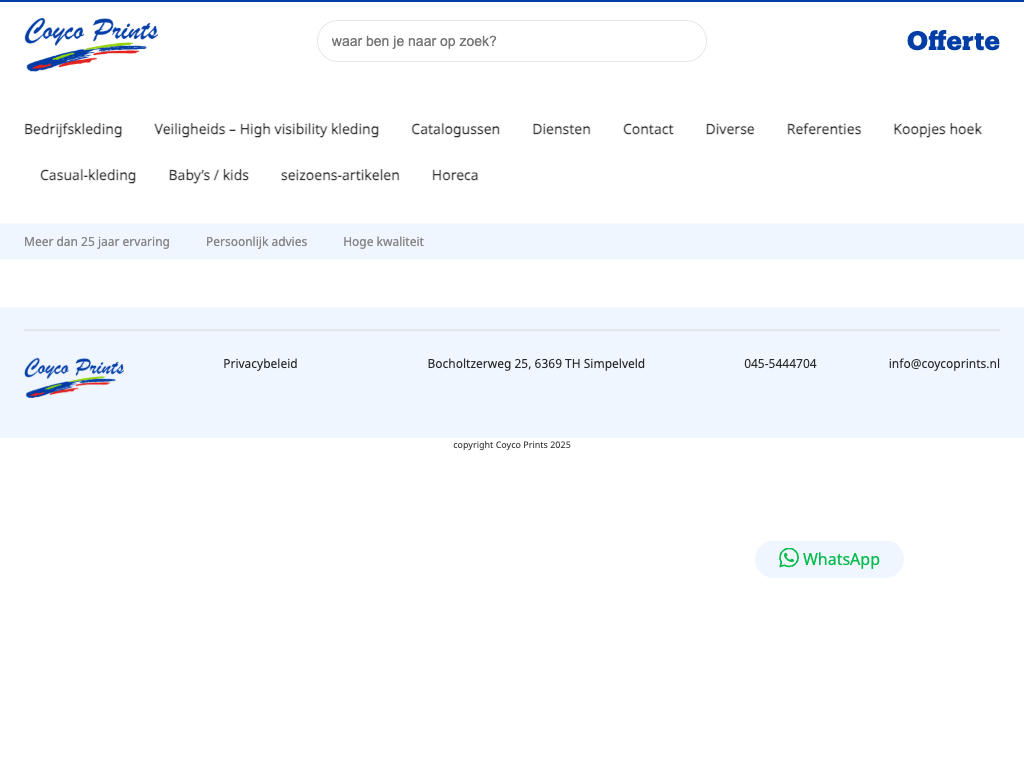The width and height of the screenshot is (1024, 768).
Task: Go to Catalogussen menu item
Action: pyautogui.click(x=455, y=129)
